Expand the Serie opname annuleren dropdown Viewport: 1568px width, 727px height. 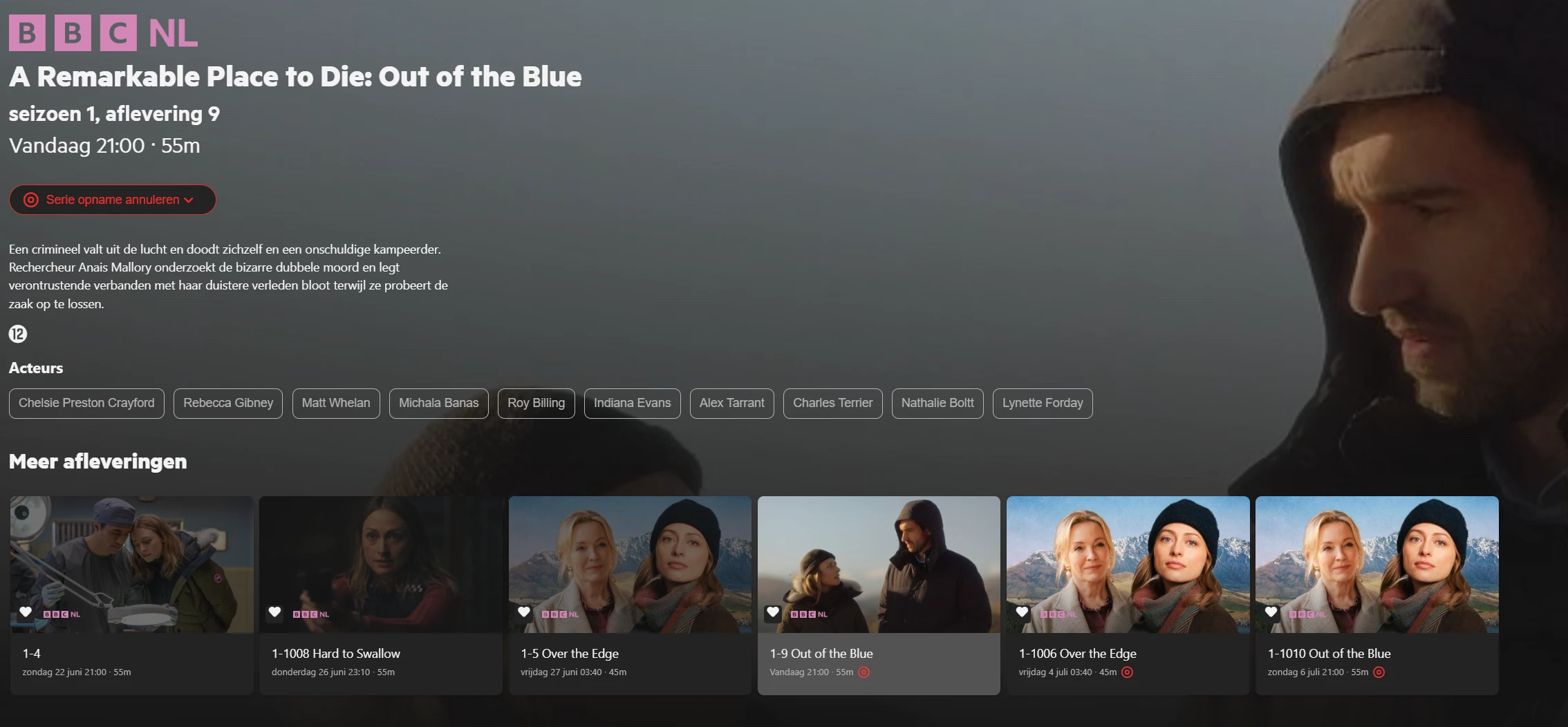(113, 200)
